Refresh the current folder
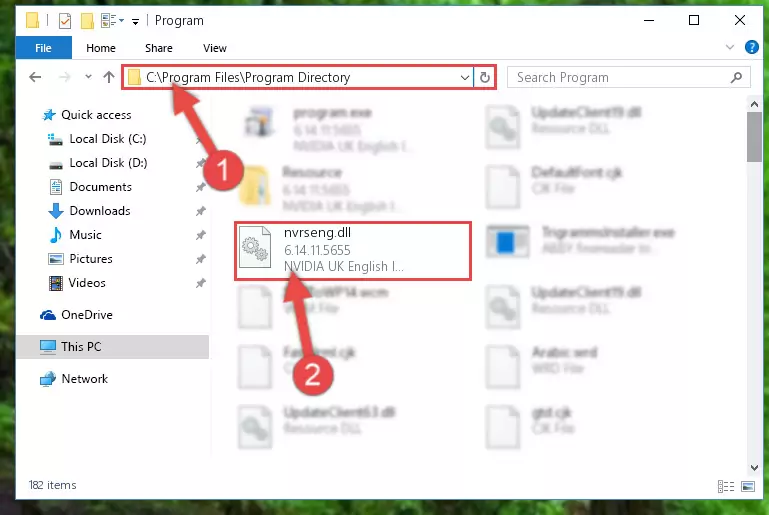This screenshot has width=769, height=515. [485, 77]
